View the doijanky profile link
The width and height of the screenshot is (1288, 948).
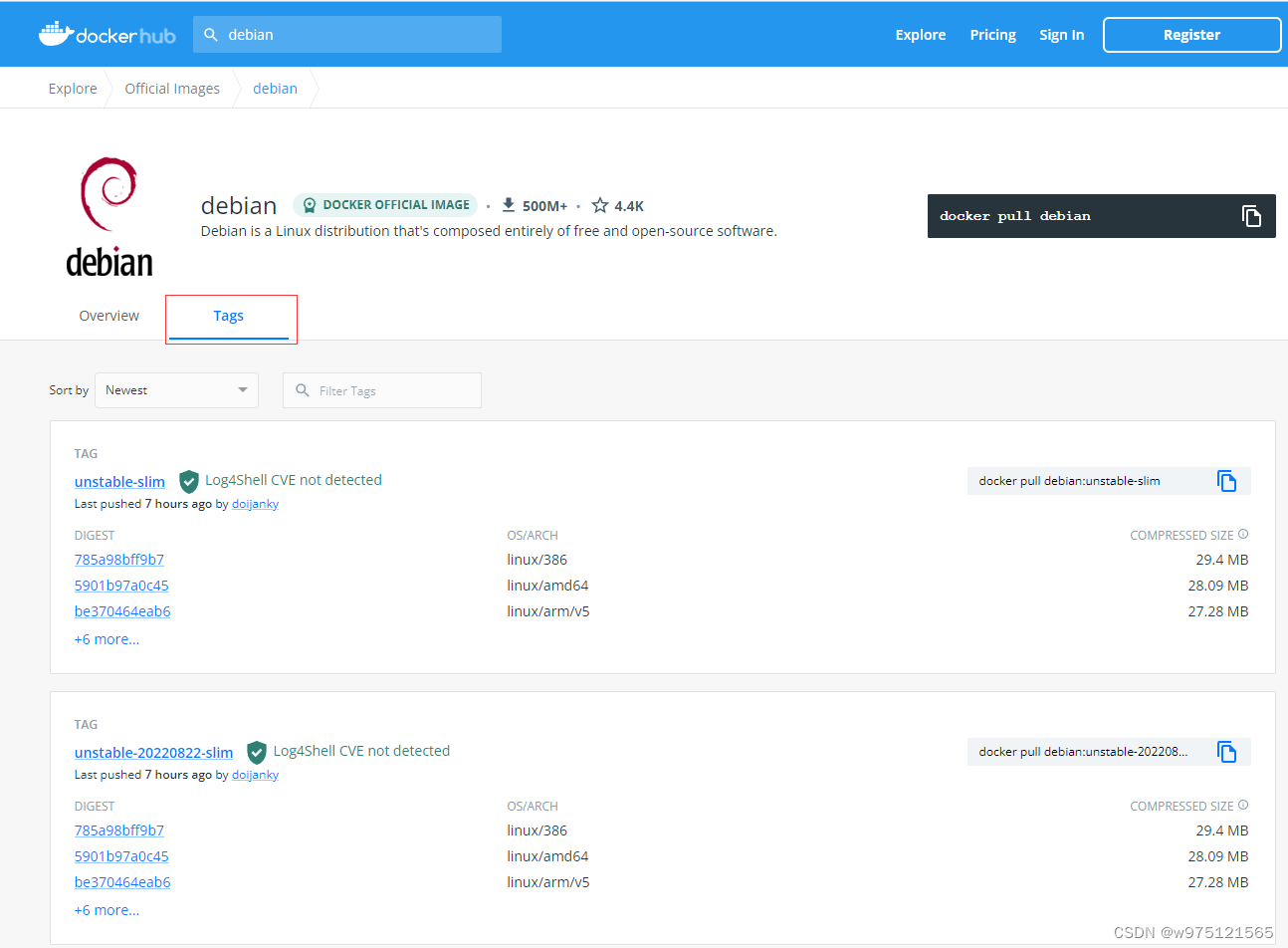tap(255, 503)
